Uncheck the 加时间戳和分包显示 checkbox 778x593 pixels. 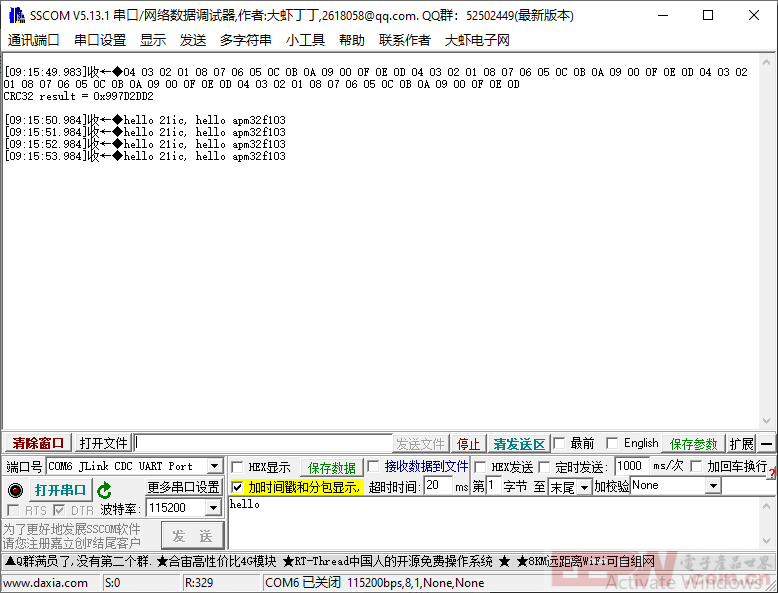coord(238,487)
